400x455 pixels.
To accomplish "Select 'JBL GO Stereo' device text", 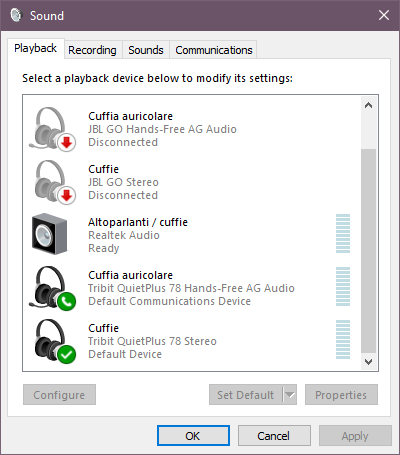I will pos(123,182).
